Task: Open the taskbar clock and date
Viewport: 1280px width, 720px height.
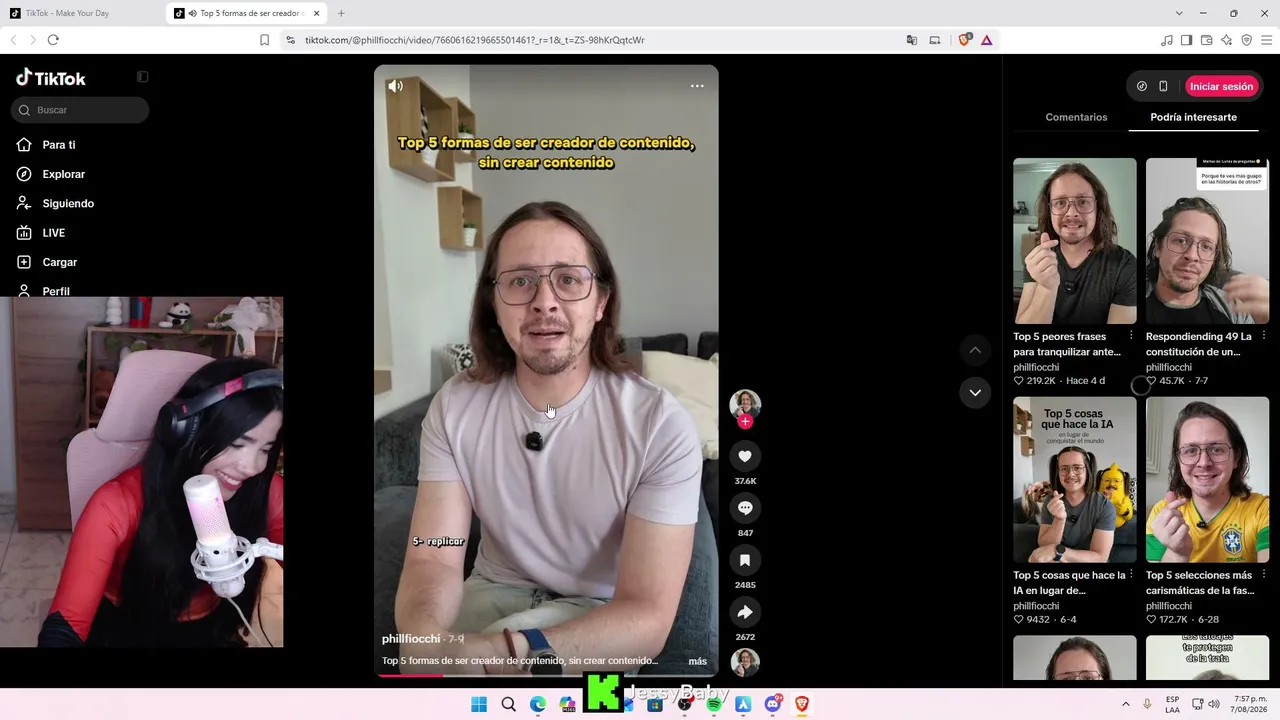Action: pyautogui.click(x=1250, y=704)
